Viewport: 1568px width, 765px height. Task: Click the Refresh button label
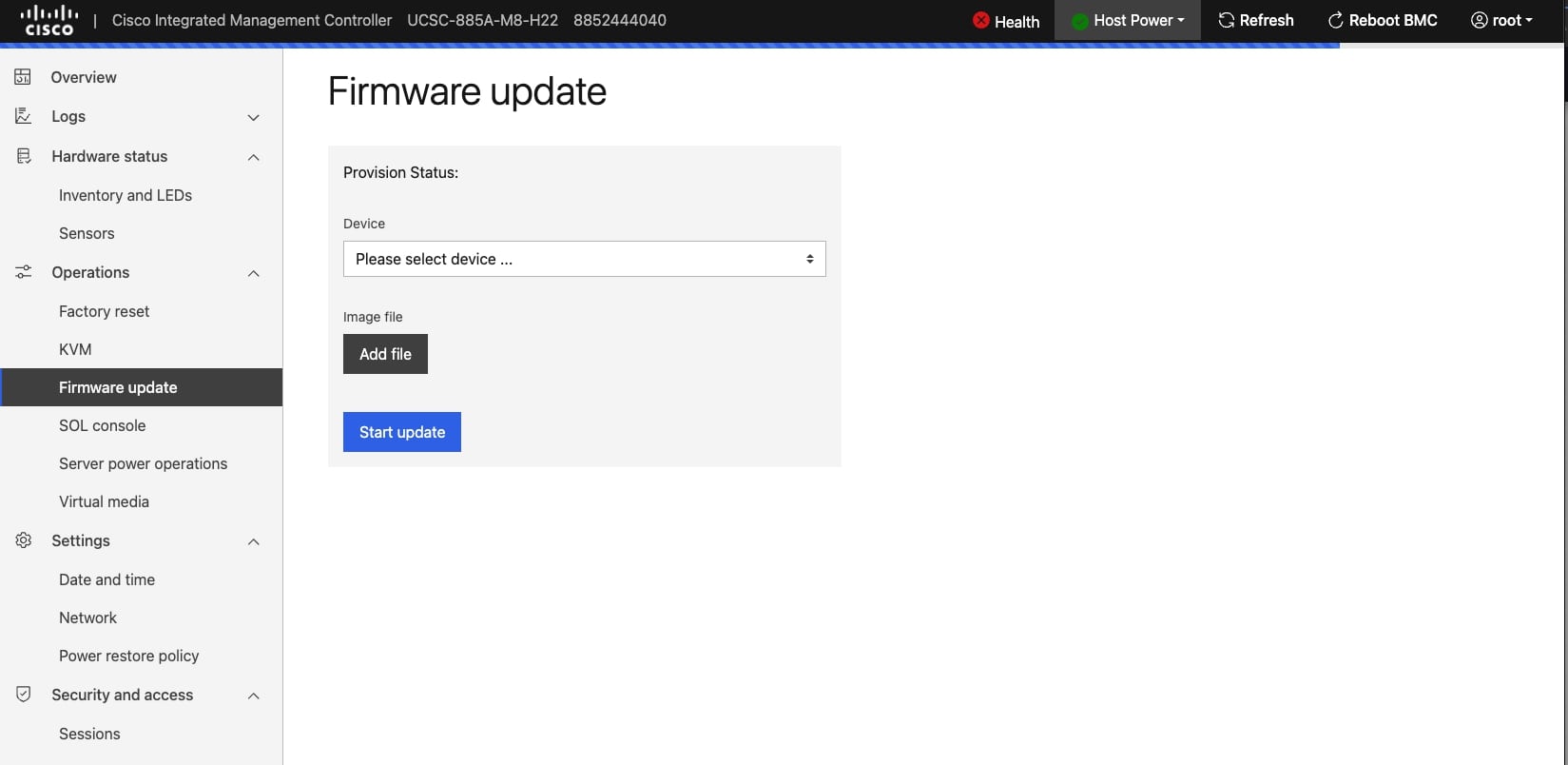pyautogui.click(x=1267, y=20)
